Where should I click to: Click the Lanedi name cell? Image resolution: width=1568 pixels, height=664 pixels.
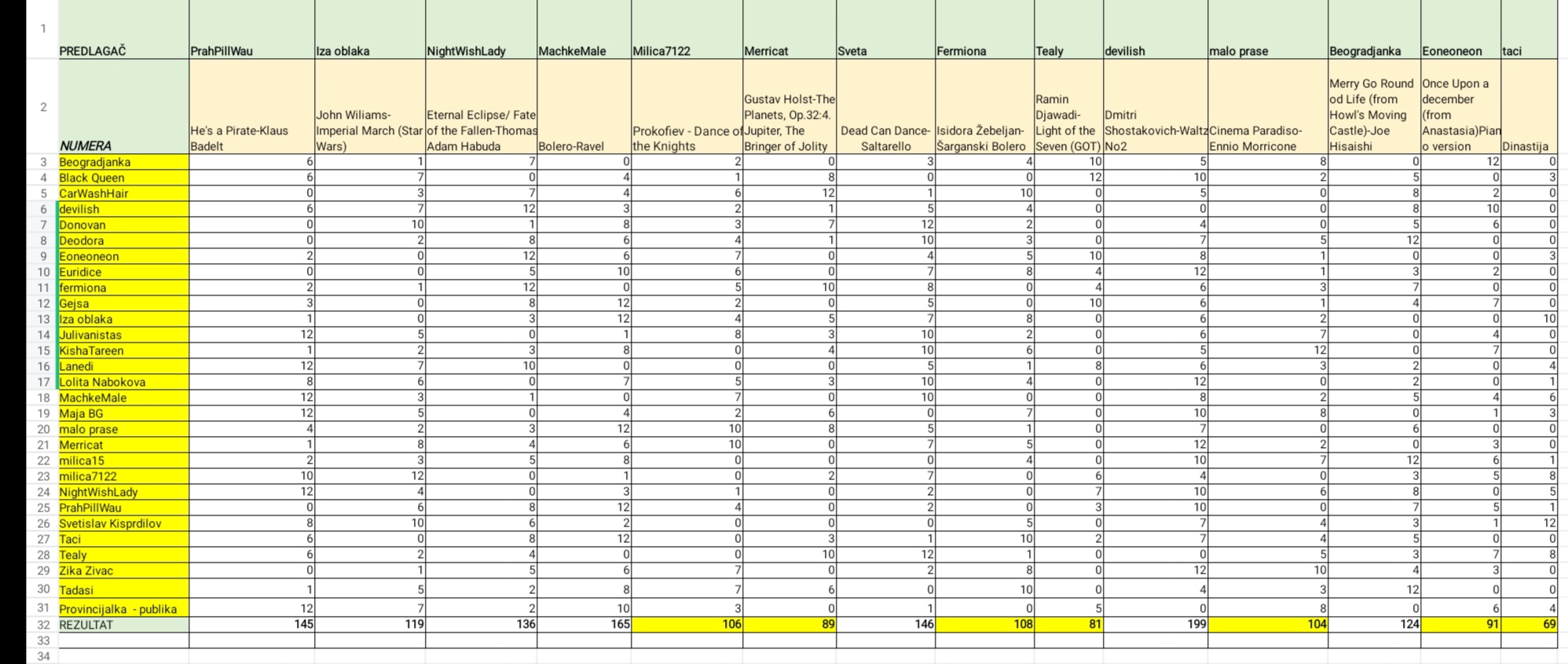click(123, 366)
